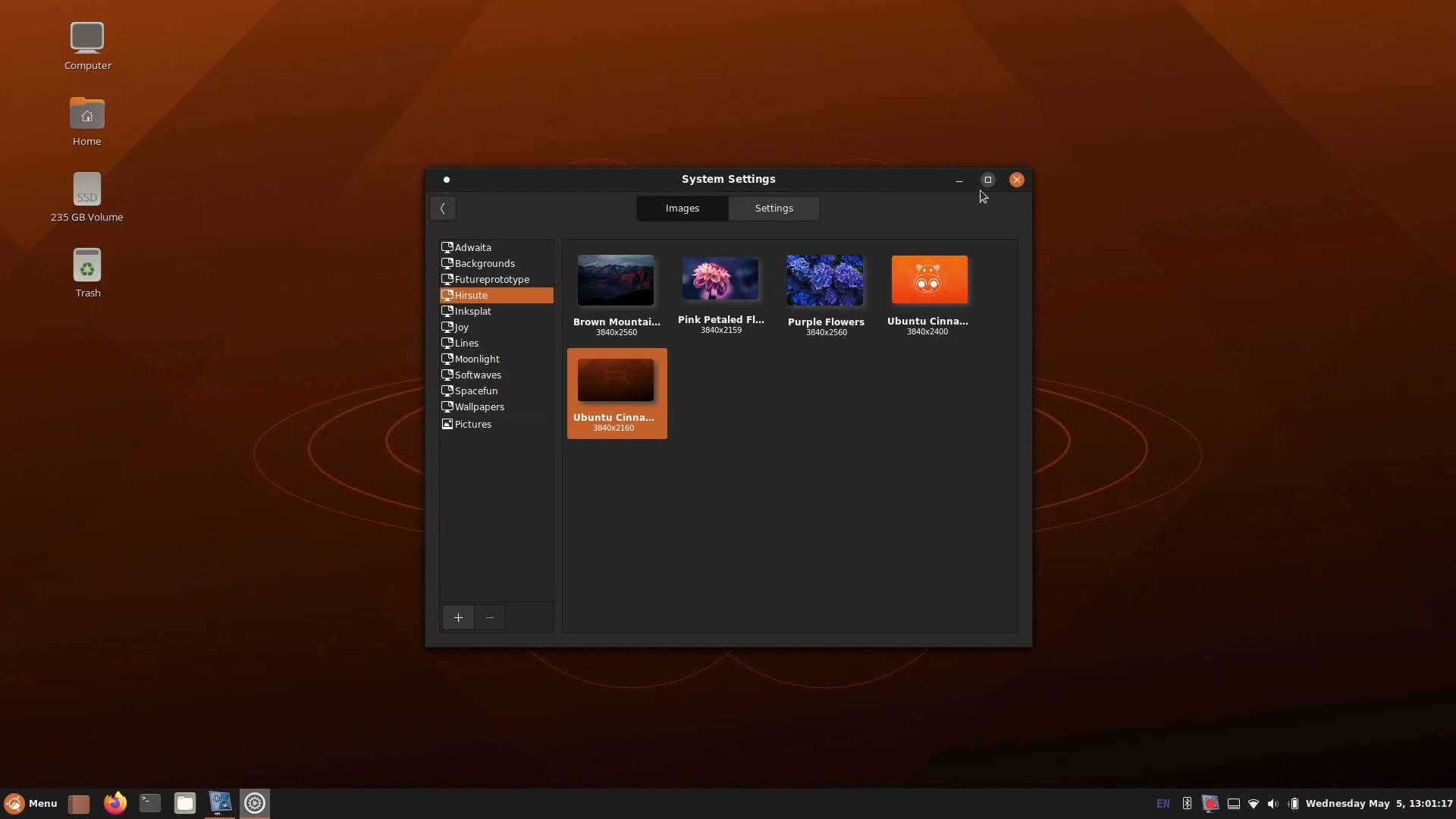Image resolution: width=1456 pixels, height=819 pixels.
Task: Click the back arrow in System Settings
Action: (x=442, y=208)
